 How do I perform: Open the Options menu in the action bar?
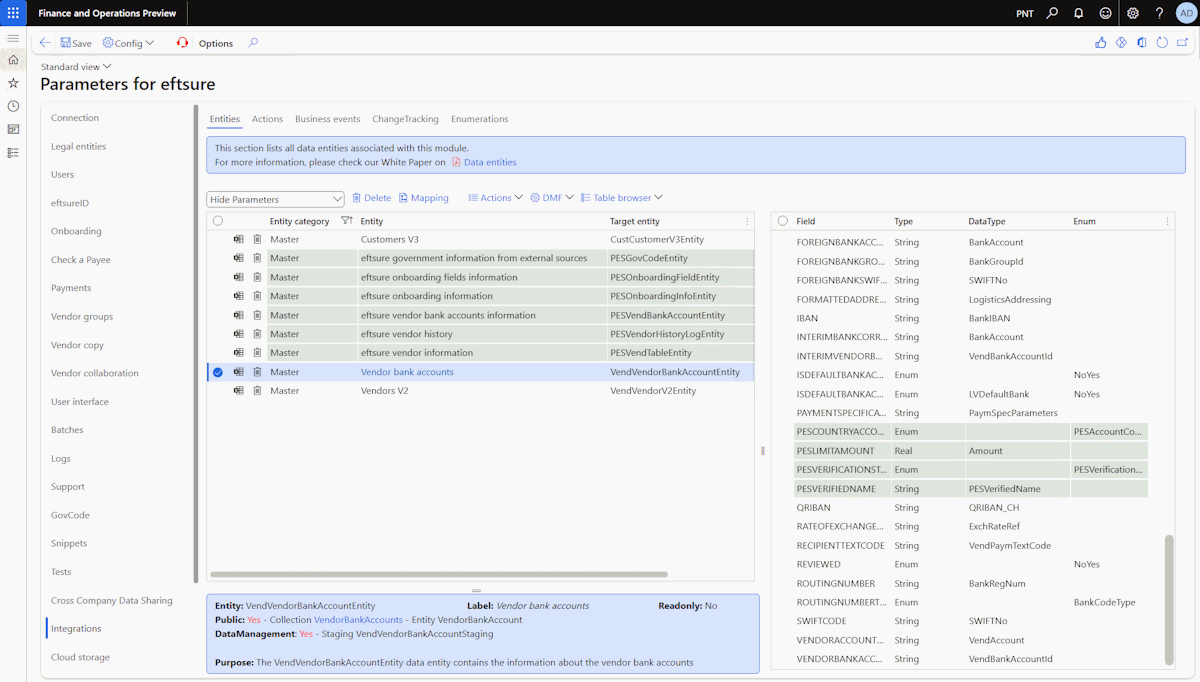(216, 43)
